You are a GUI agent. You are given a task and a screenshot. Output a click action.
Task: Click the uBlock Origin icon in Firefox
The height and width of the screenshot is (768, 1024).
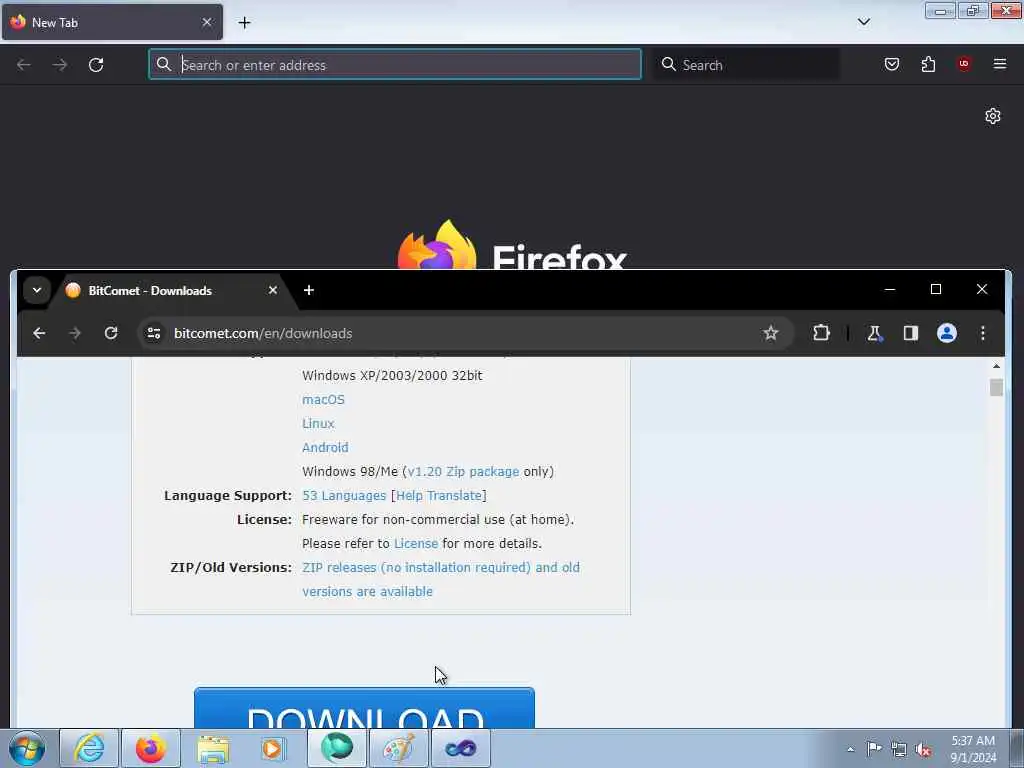click(964, 64)
